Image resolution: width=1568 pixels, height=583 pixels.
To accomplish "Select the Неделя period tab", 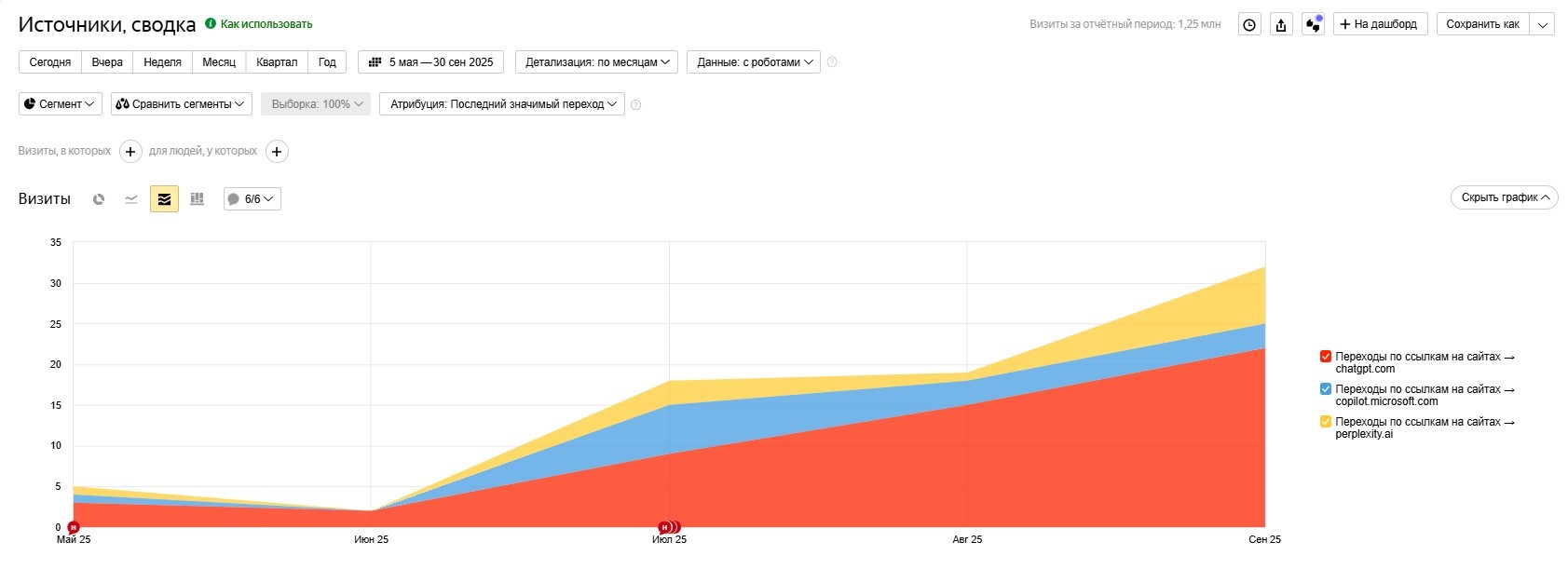I will coord(162,62).
